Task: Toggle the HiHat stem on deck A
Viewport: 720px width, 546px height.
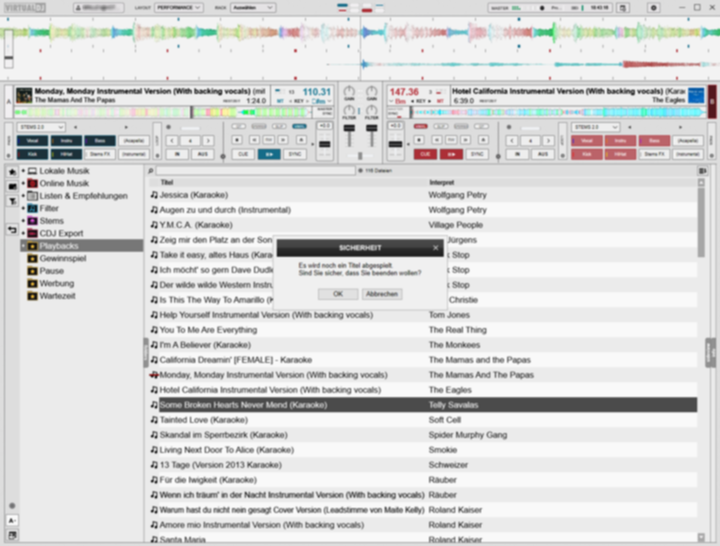Action: pos(67,154)
